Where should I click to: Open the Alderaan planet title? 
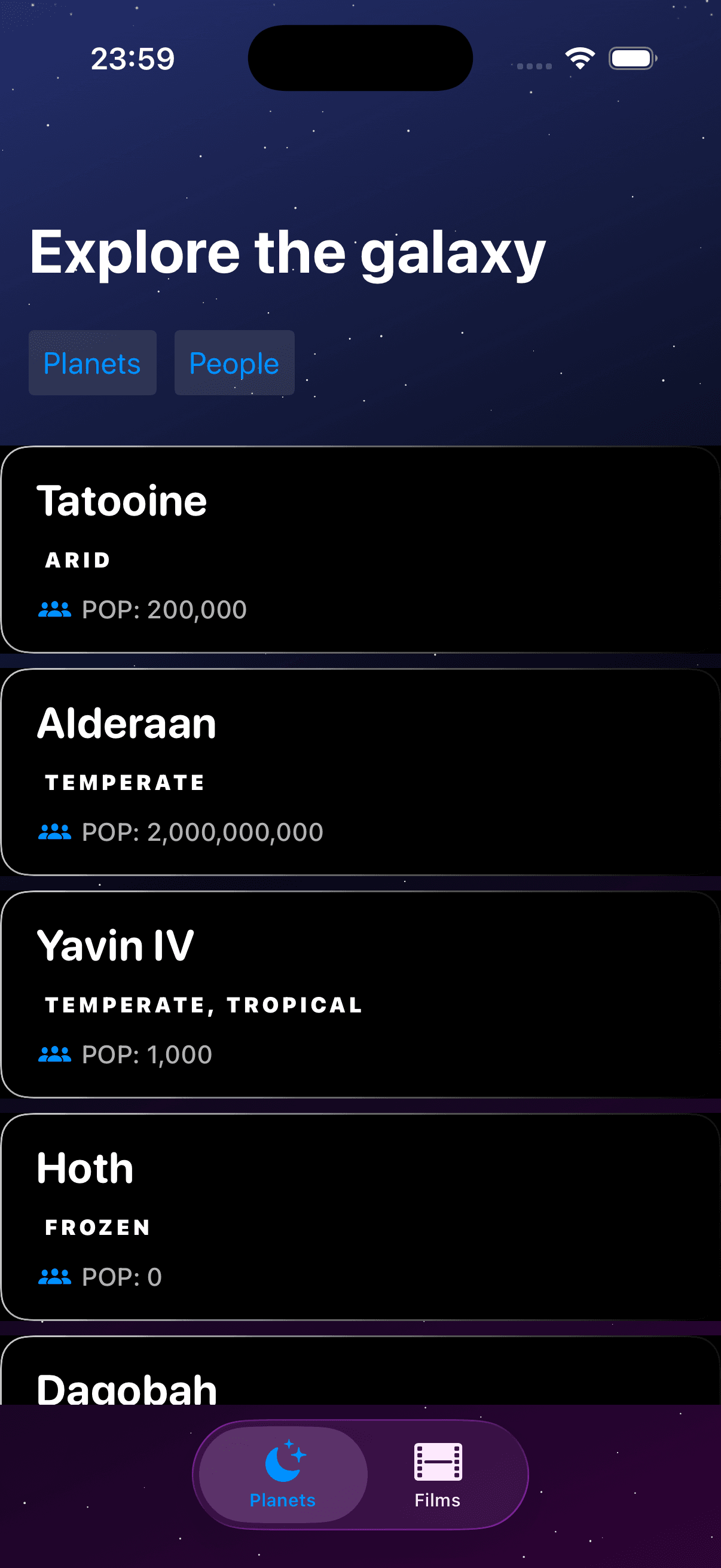(x=127, y=723)
